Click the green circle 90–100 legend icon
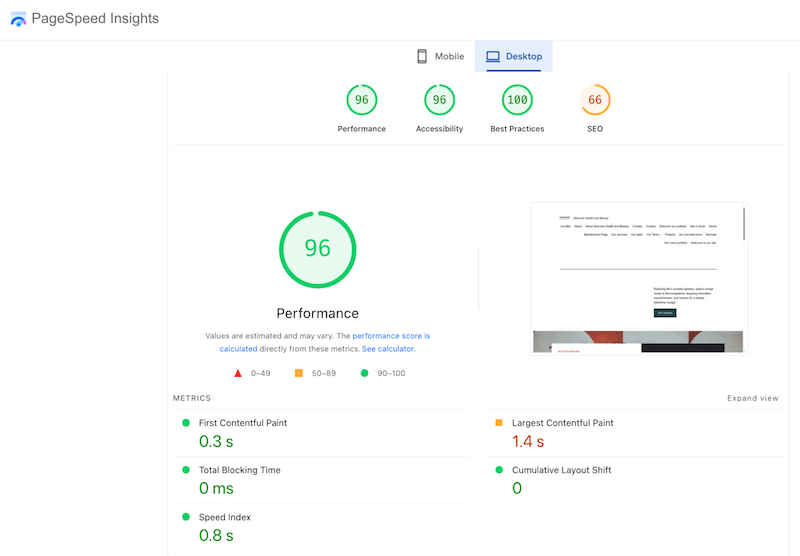The image size is (800, 556). coord(364,373)
